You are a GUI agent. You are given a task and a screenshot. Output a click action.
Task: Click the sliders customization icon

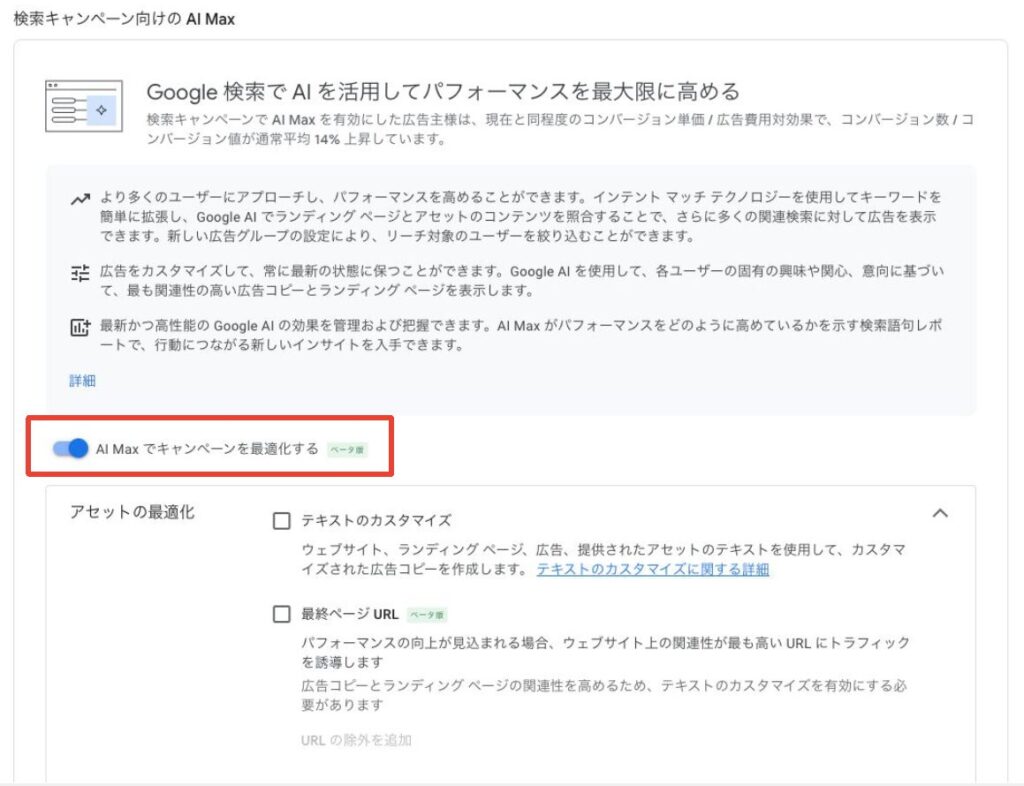pyautogui.click(x=80, y=273)
